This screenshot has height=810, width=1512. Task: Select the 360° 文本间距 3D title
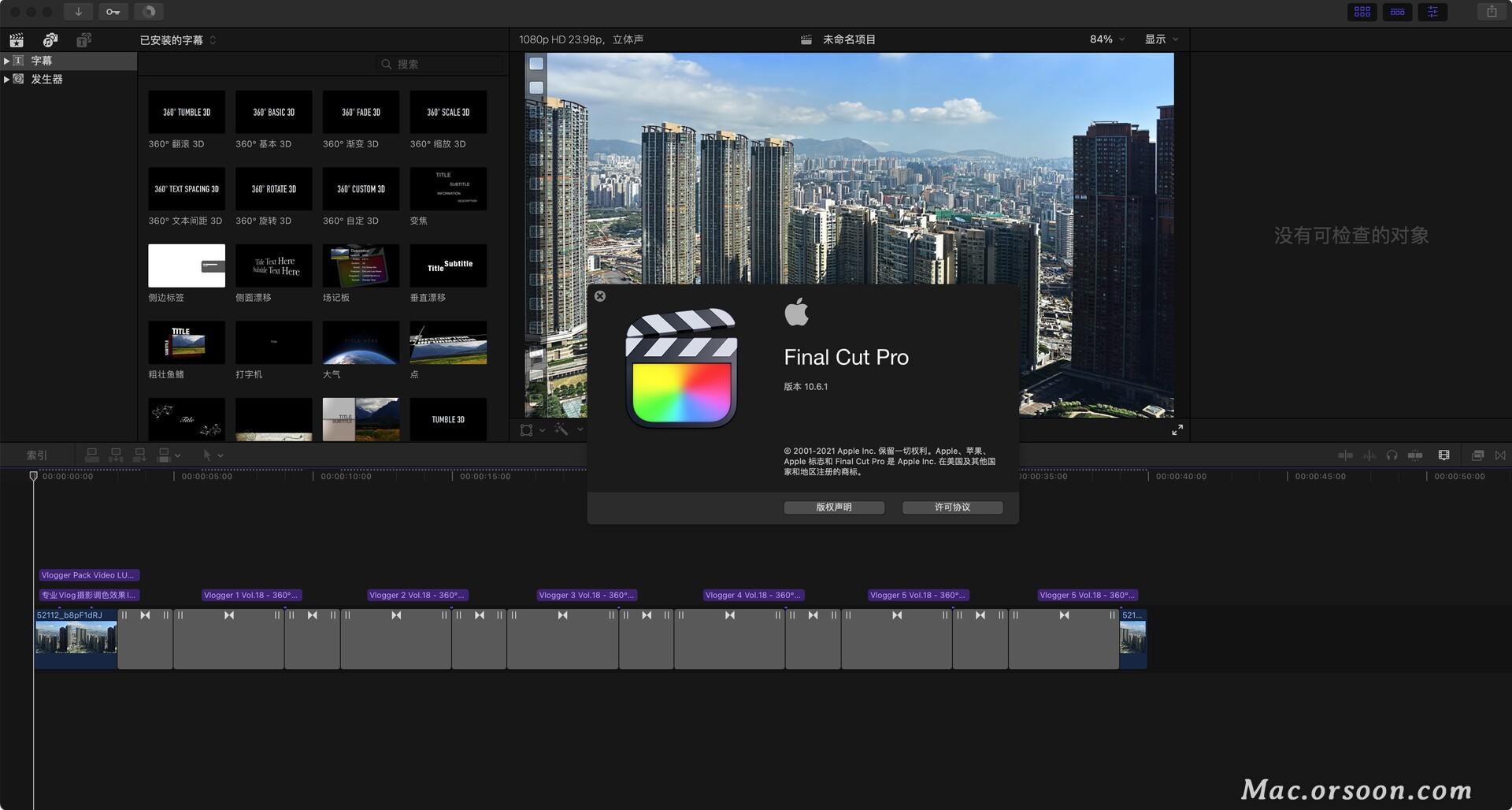[187, 189]
